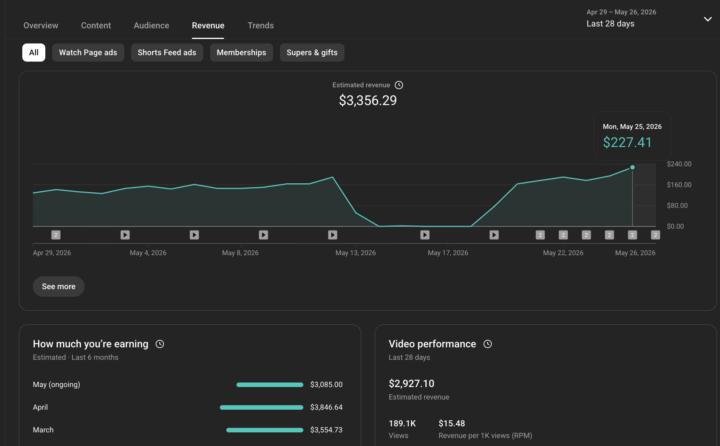Click the clock icon beside Estimated revenue
The image size is (720, 446).
click(x=399, y=85)
